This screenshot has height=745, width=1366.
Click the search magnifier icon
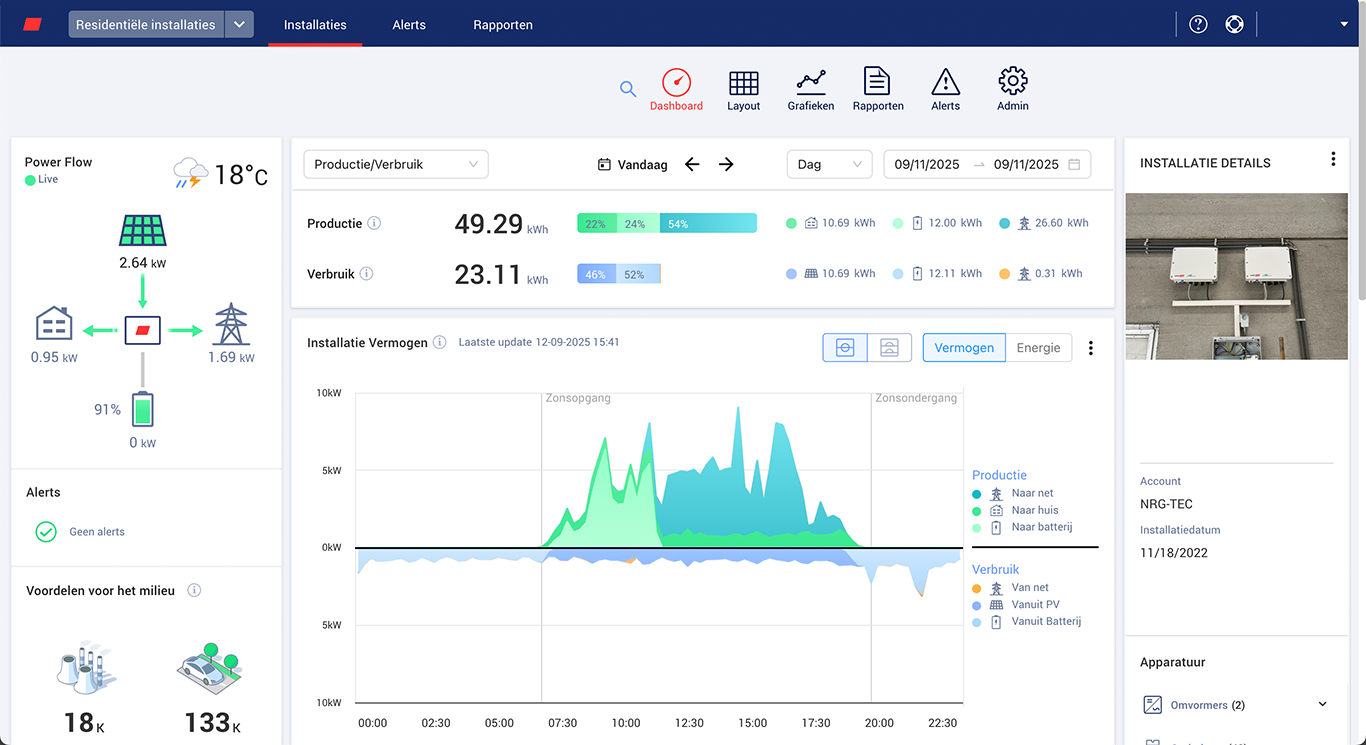628,88
